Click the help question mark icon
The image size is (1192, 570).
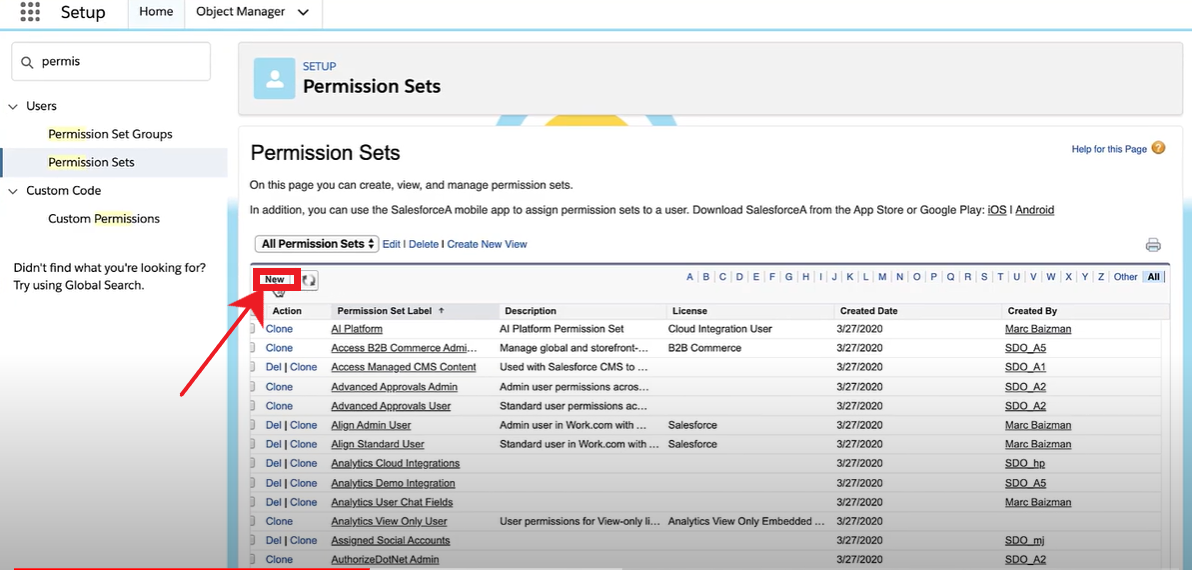1158,148
